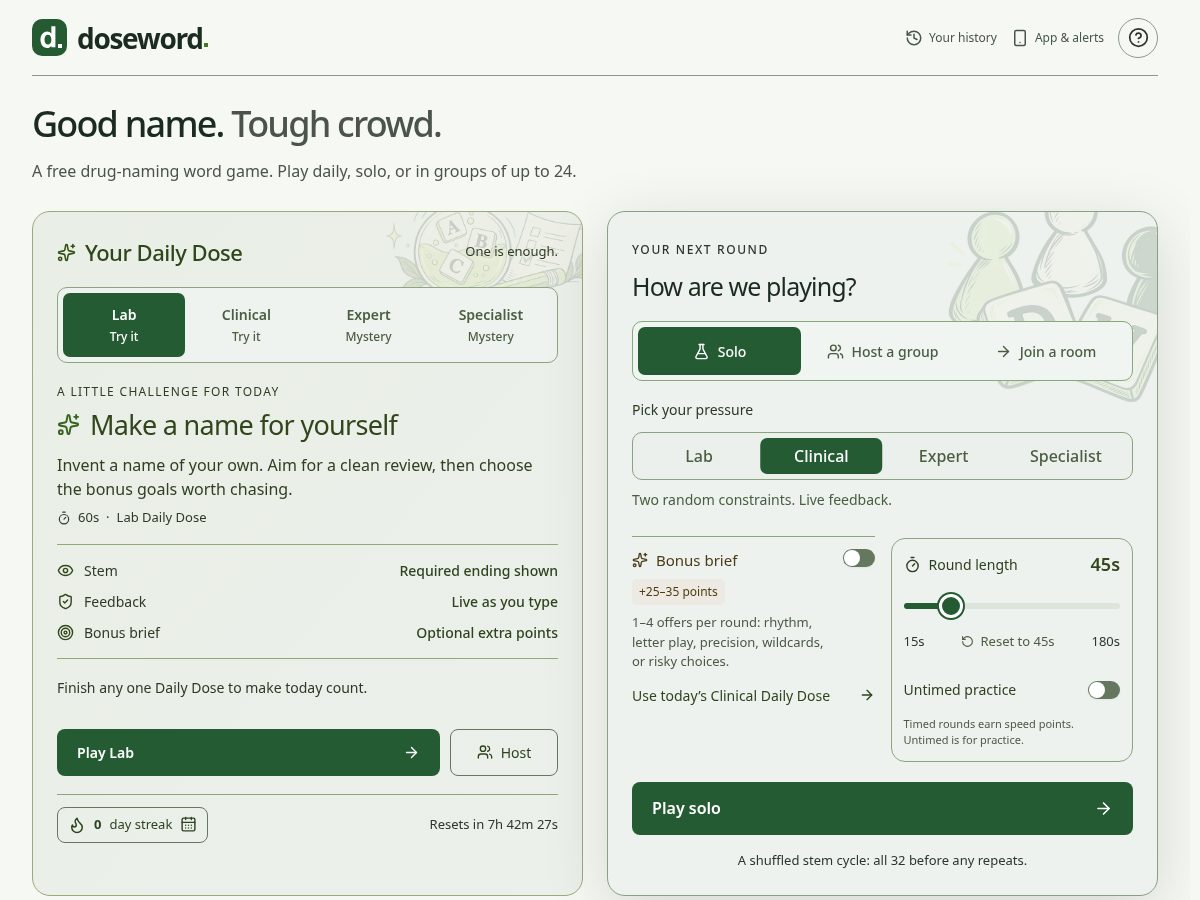
Task: Click Use today's Clinical Daily Dose link
Action: coord(753,696)
